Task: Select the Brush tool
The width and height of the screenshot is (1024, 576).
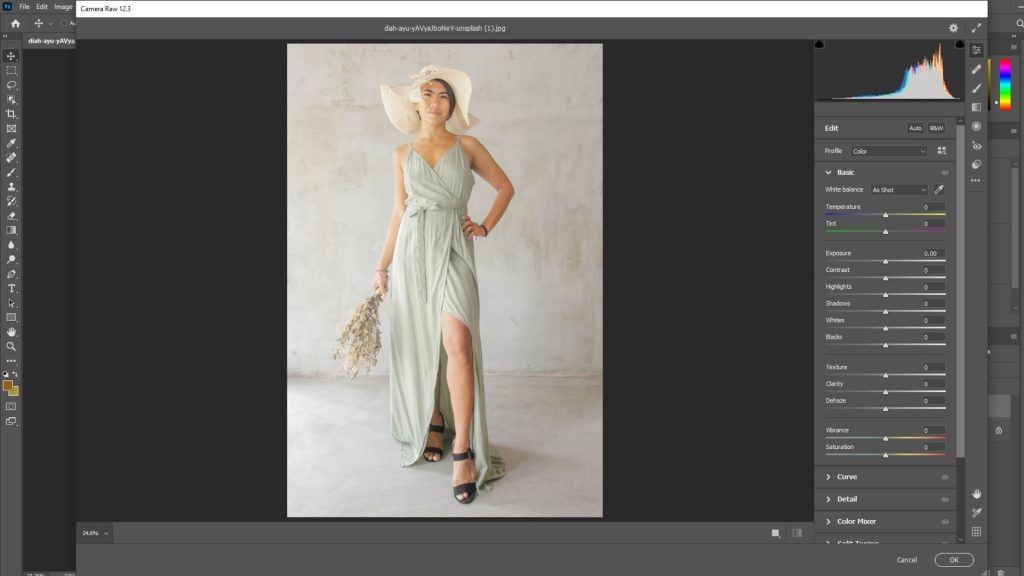Action: 11,172
